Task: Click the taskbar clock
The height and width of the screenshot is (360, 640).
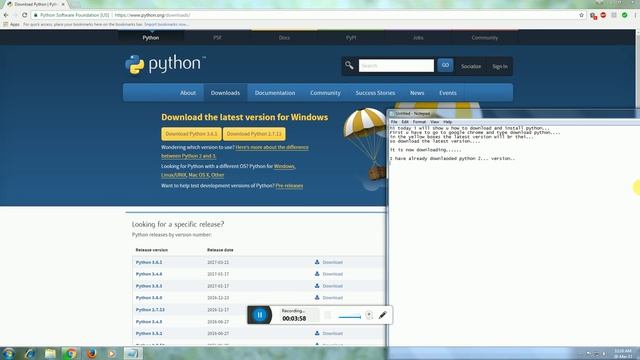Action: coord(623,353)
